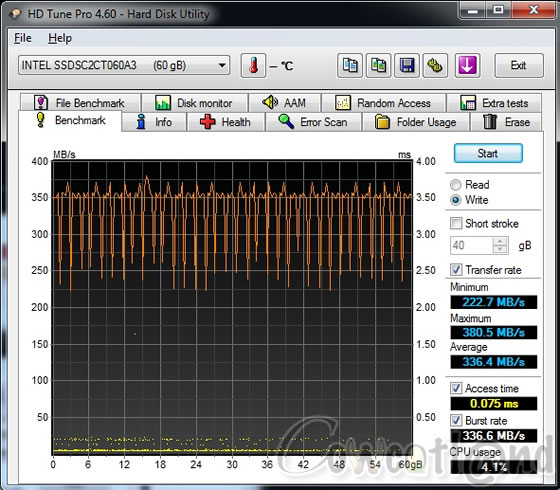Click the Maximum 380.5 MB/s value

(494, 332)
